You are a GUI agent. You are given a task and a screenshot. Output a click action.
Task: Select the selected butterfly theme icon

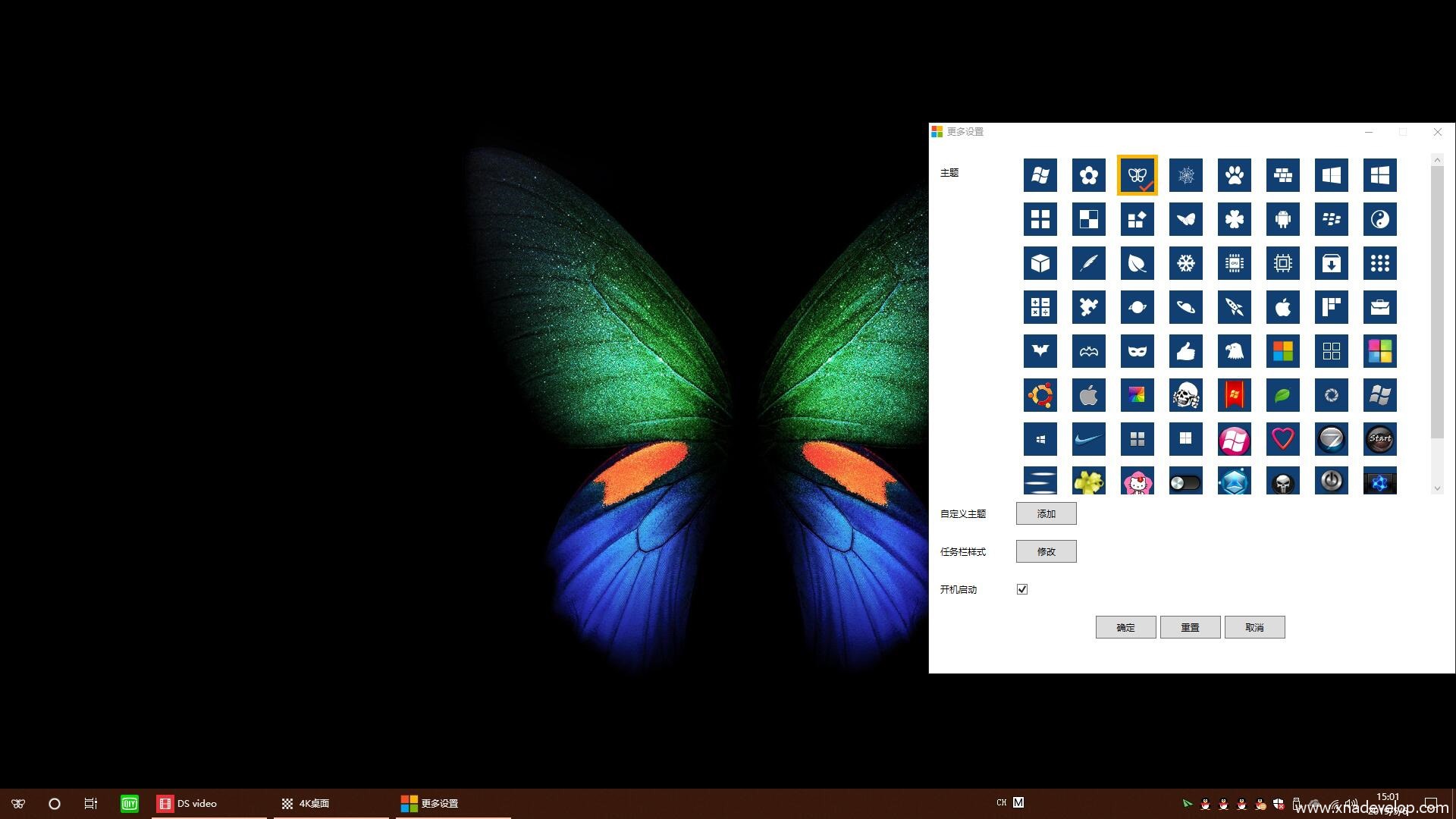tap(1137, 175)
